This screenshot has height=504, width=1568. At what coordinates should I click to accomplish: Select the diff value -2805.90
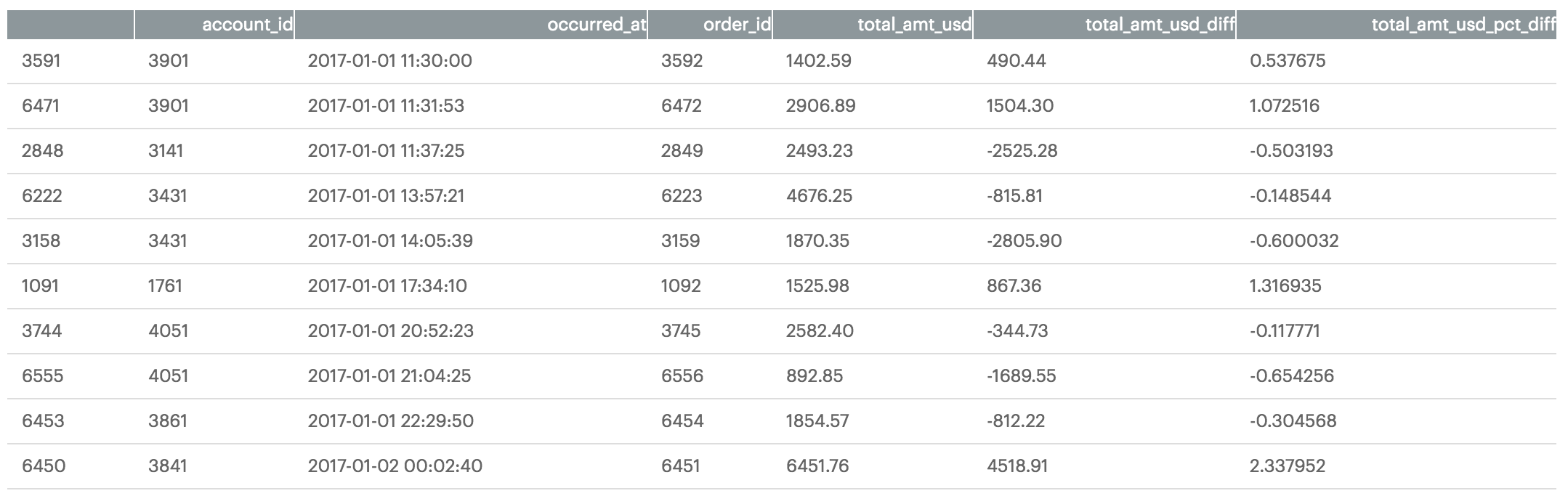[1024, 240]
